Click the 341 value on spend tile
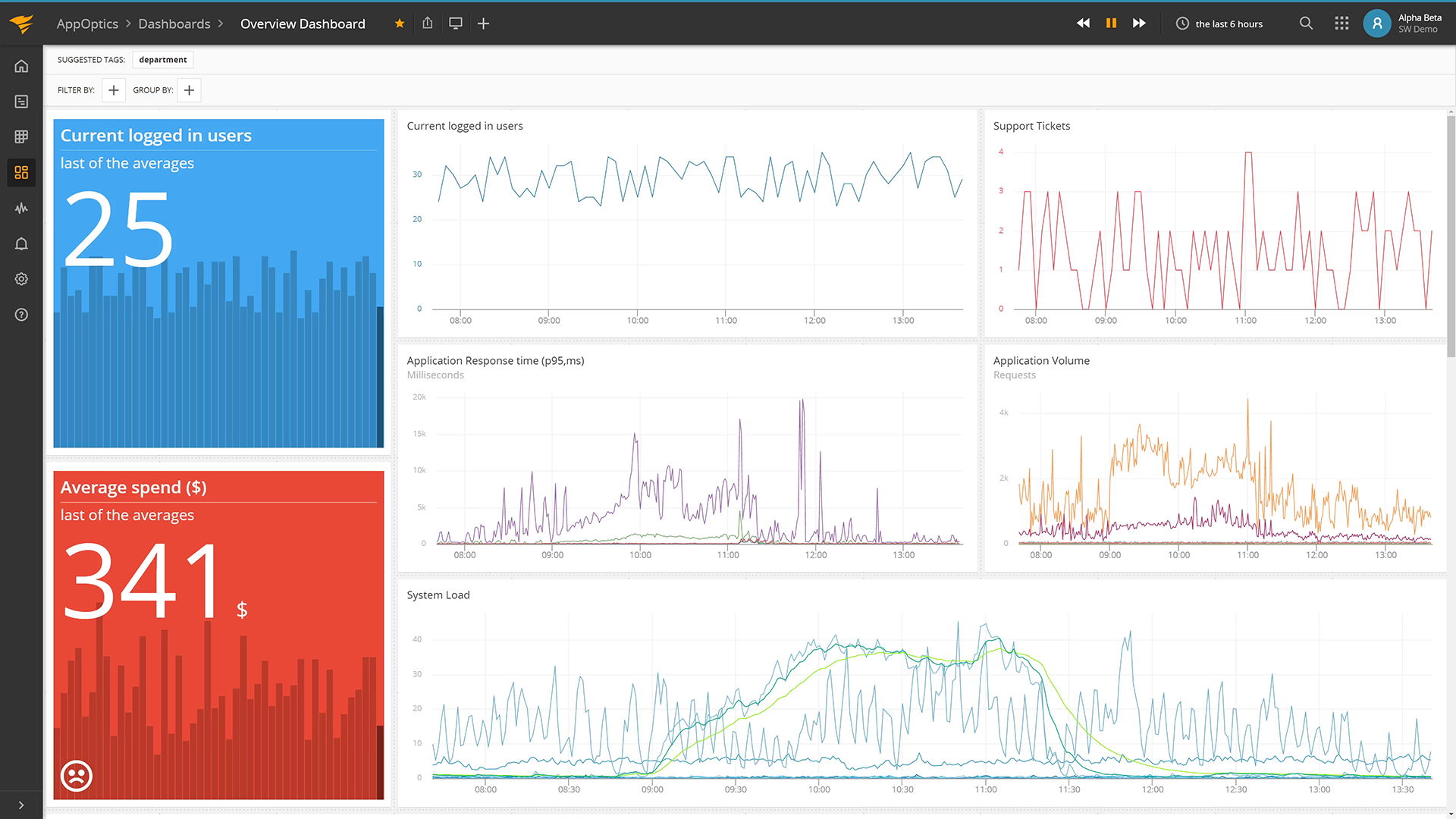1456x819 pixels. pyautogui.click(x=143, y=582)
